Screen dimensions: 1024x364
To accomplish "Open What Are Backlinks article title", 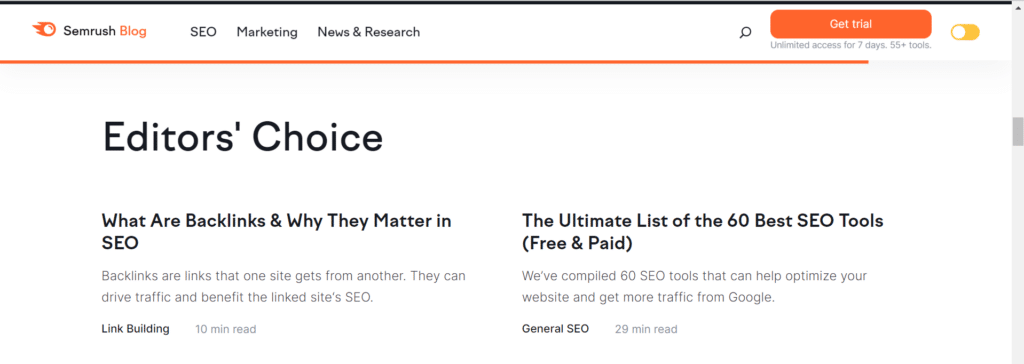I will coord(277,232).
